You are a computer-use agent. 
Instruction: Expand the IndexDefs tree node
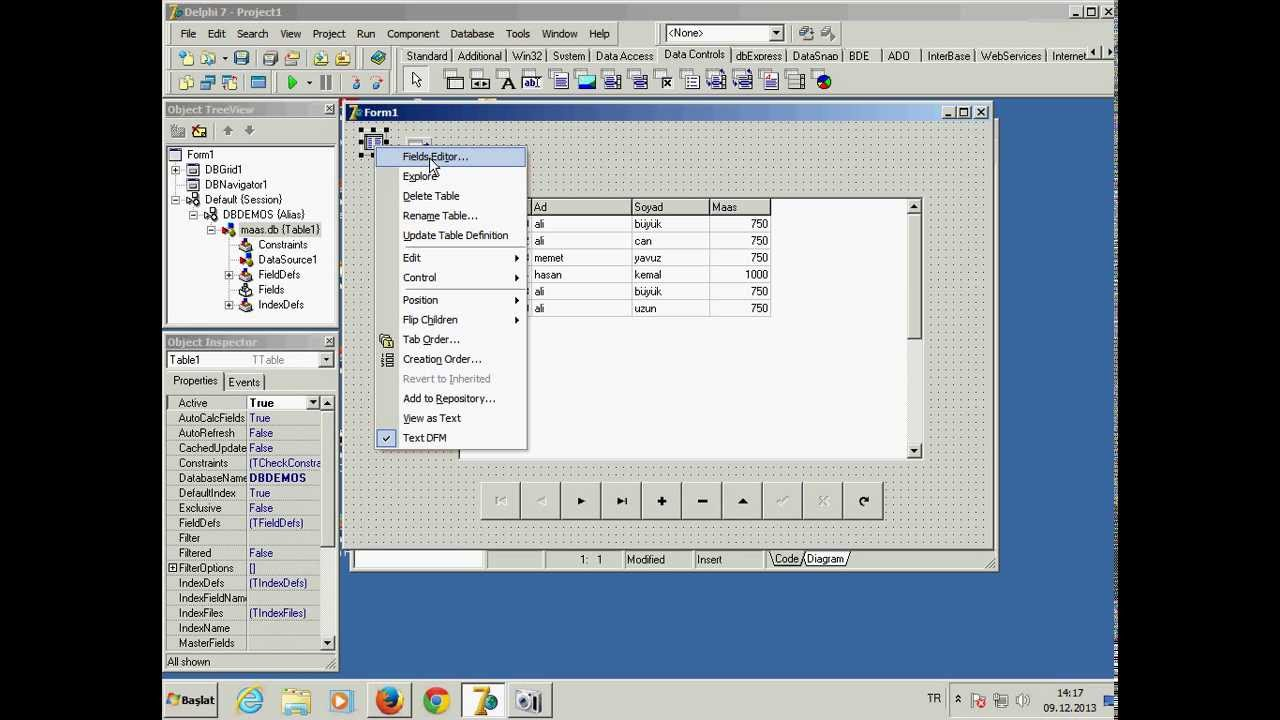(x=229, y=305)
